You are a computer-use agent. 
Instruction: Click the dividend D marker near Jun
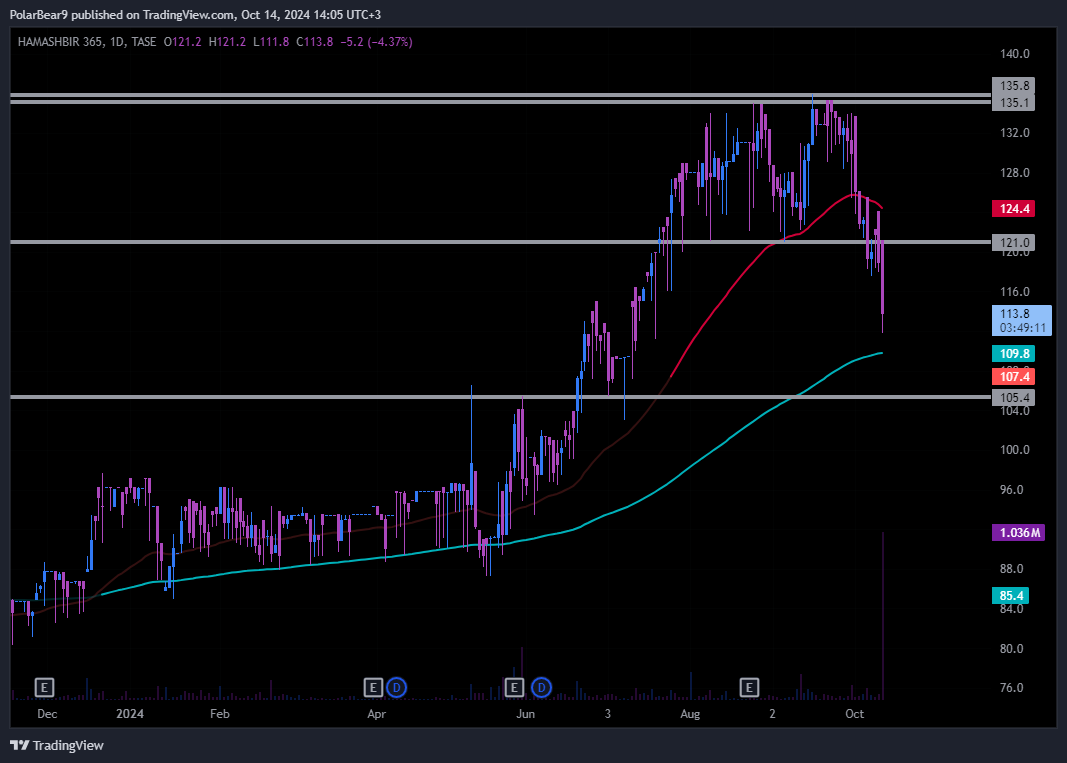coord(541,687)
